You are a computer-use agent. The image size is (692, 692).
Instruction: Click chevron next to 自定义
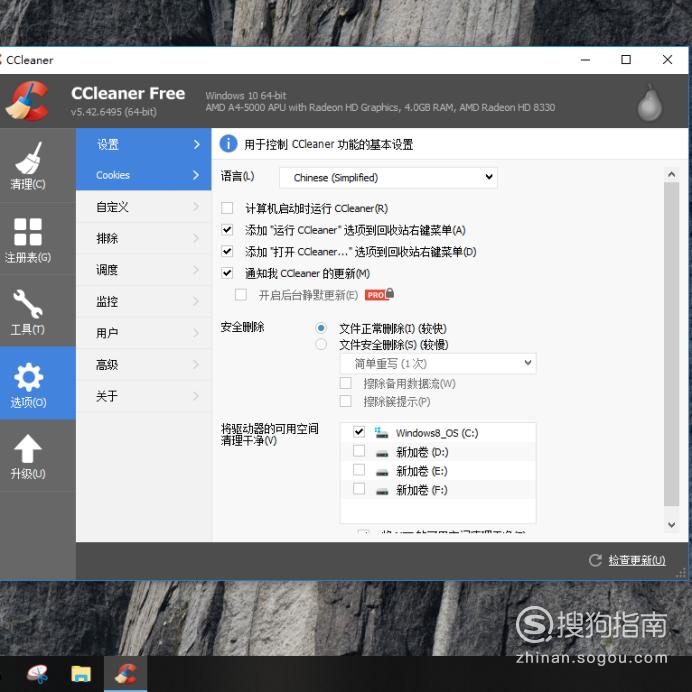click(x=197, y=207)
